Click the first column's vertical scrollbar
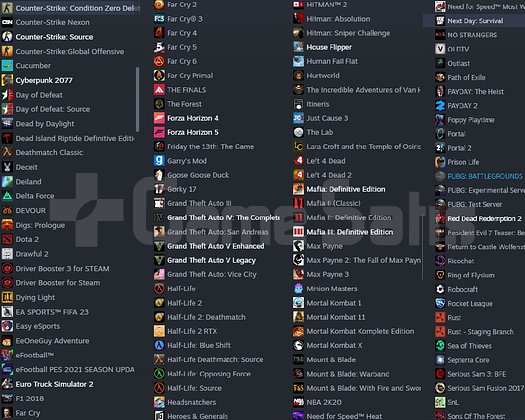The height and width of the screenshot is (420, 525). (137, 99)
